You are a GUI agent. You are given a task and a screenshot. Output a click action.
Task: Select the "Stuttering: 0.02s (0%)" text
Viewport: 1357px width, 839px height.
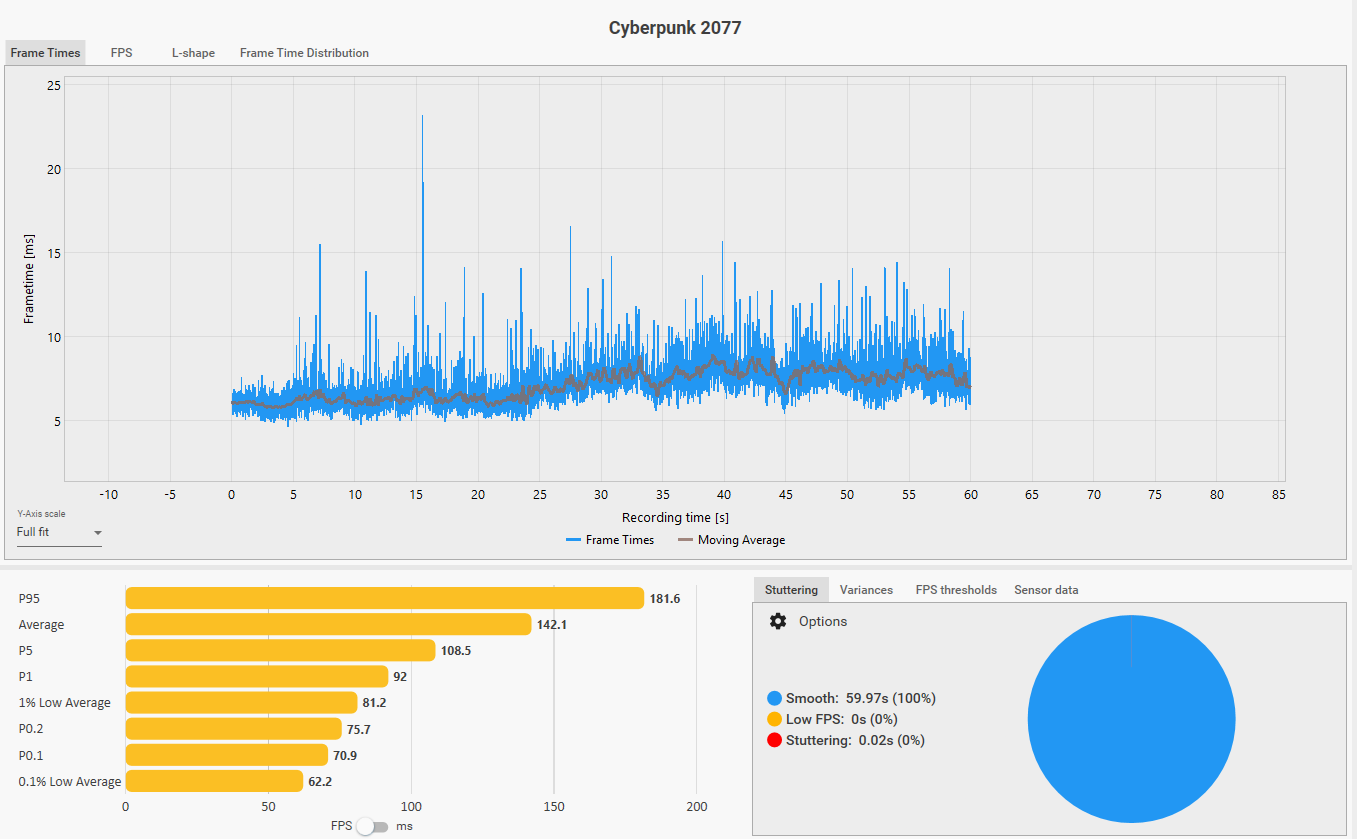856,741
